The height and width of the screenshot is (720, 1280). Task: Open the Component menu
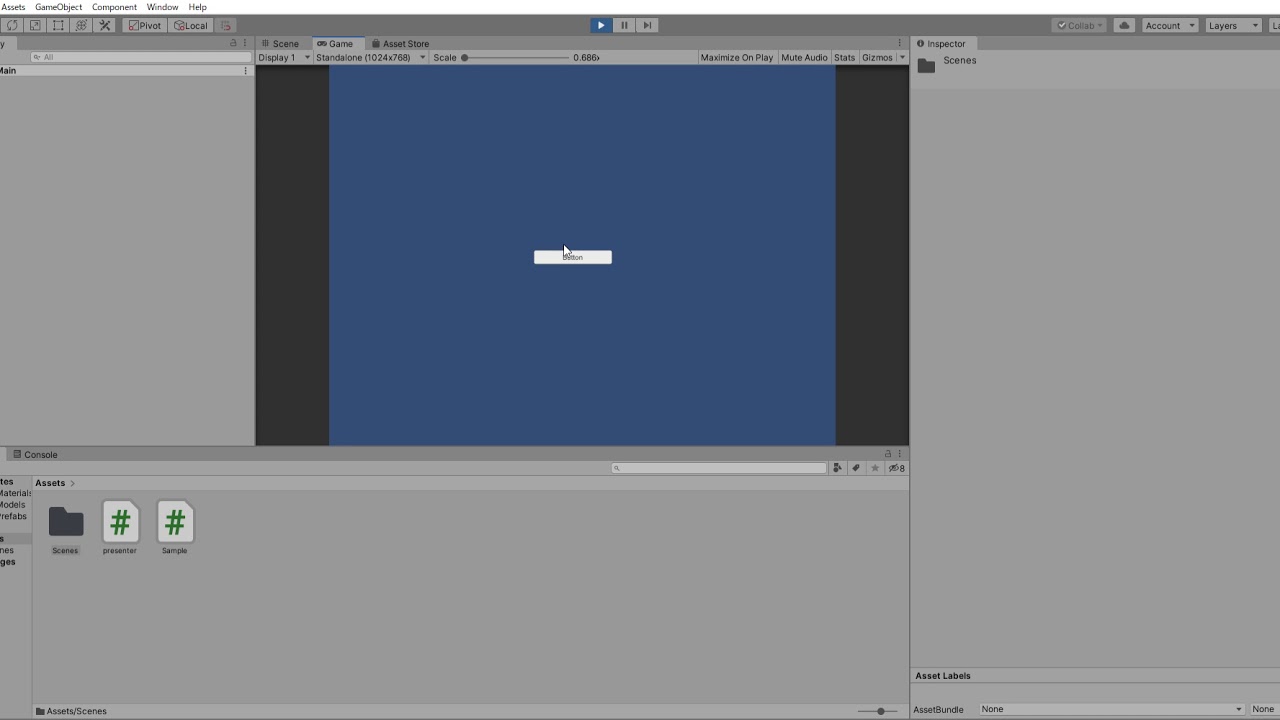click(114, 7)
